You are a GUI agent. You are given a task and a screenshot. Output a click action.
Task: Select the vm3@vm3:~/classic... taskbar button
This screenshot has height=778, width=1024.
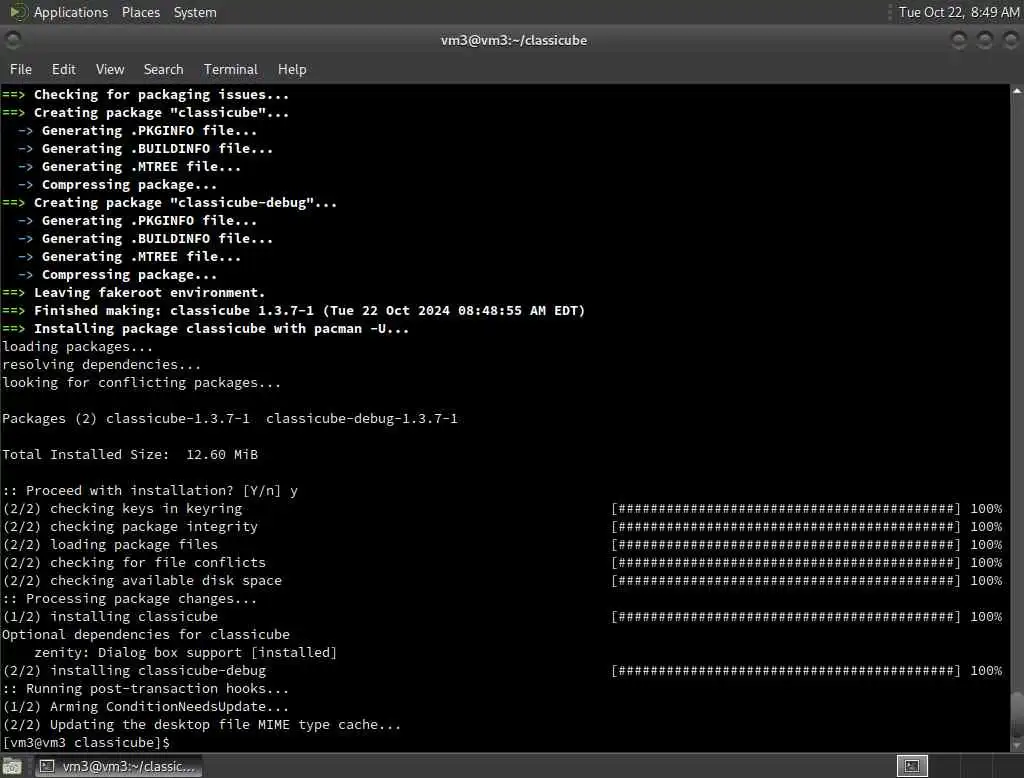[118, 766]
